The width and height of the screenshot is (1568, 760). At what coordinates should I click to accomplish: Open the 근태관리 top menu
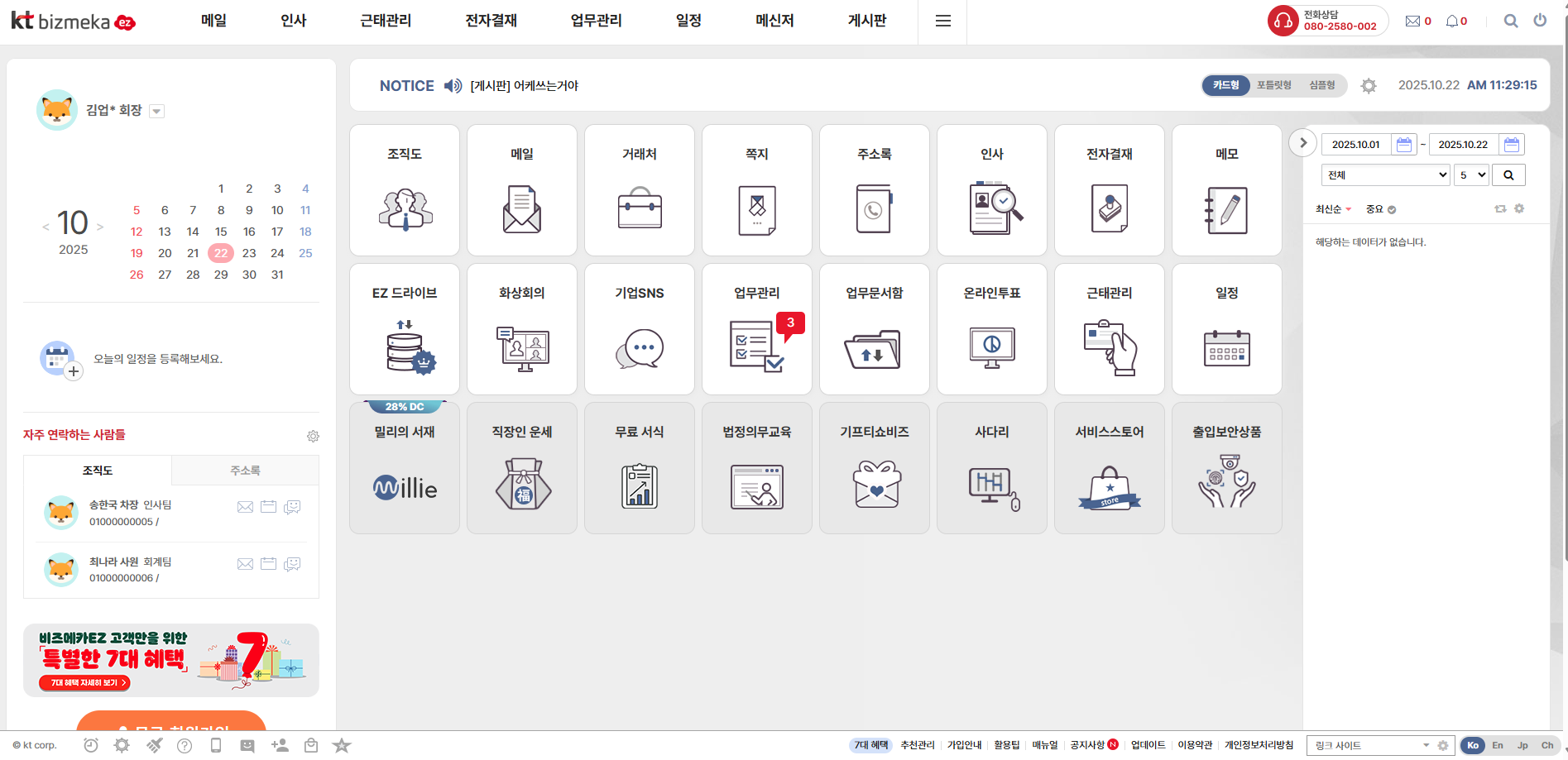click(x=386, y=21)
